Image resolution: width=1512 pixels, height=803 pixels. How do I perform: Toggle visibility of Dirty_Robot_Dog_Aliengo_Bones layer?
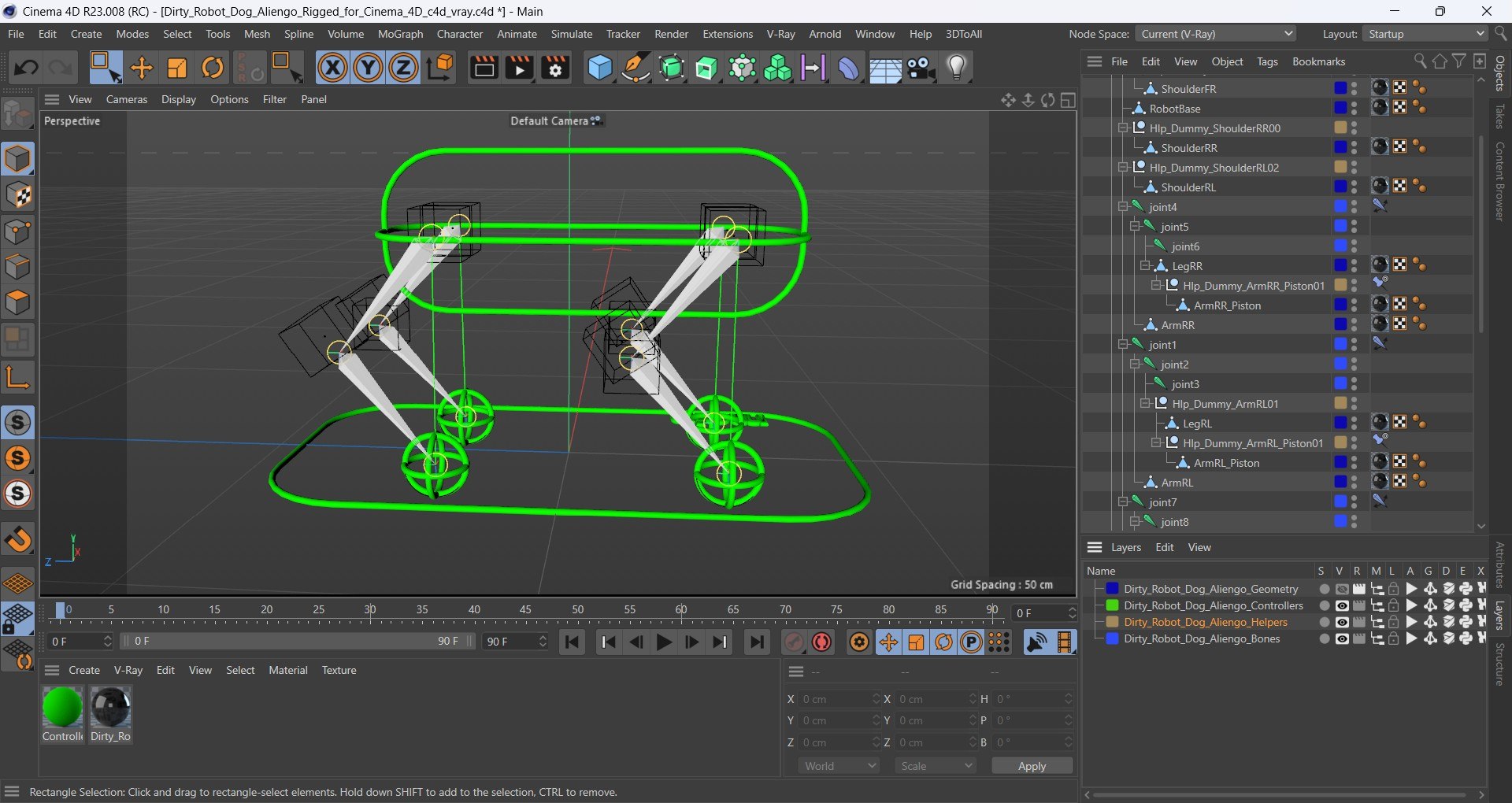tap(1342, 638)
